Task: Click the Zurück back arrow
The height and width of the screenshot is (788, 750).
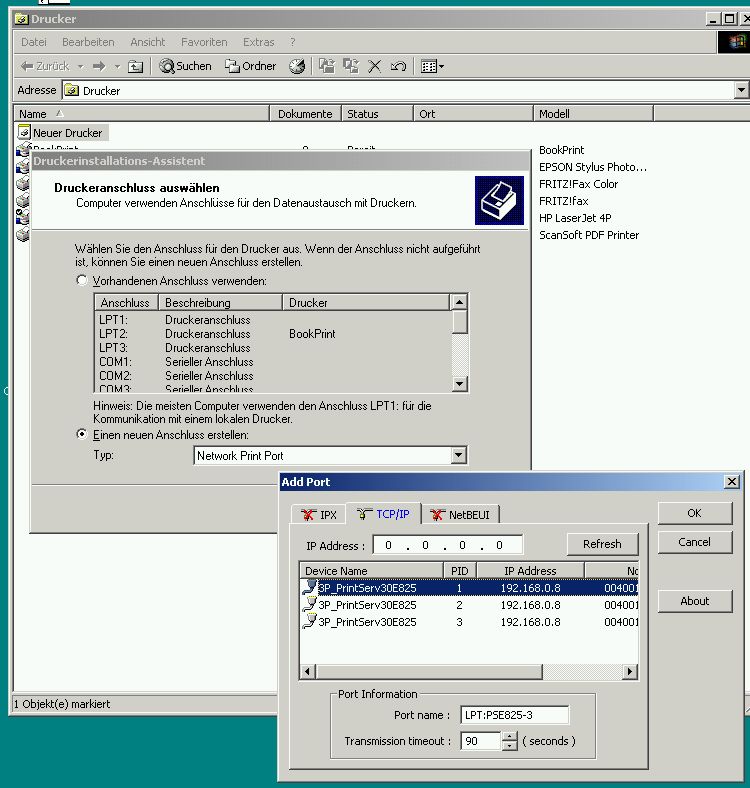Action: pyautogui.click(x=45, y=66)
